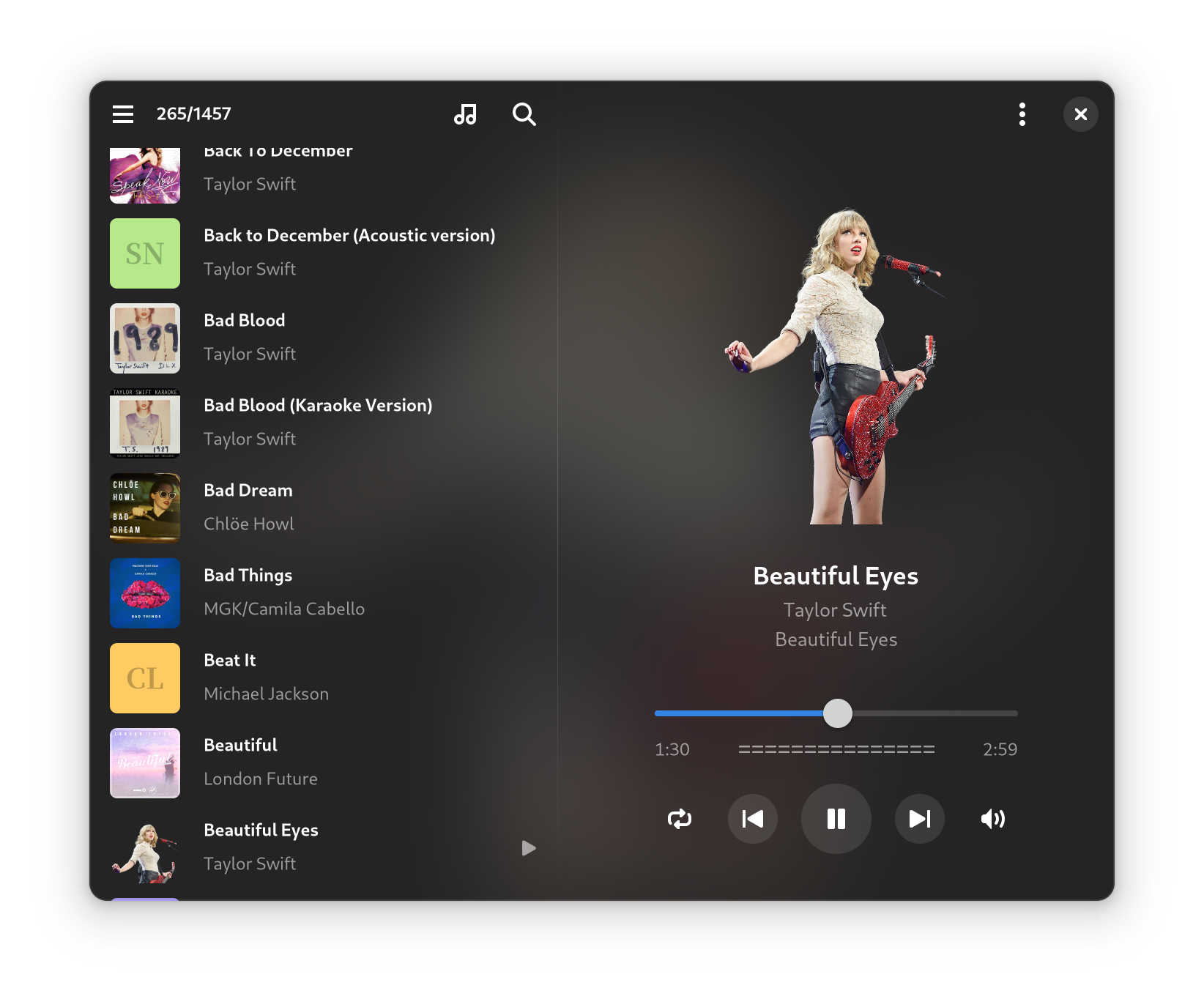This screenshot has width=1204, height=999.
Task: Select Back to December (Acoustic version)
Action: 324,253
